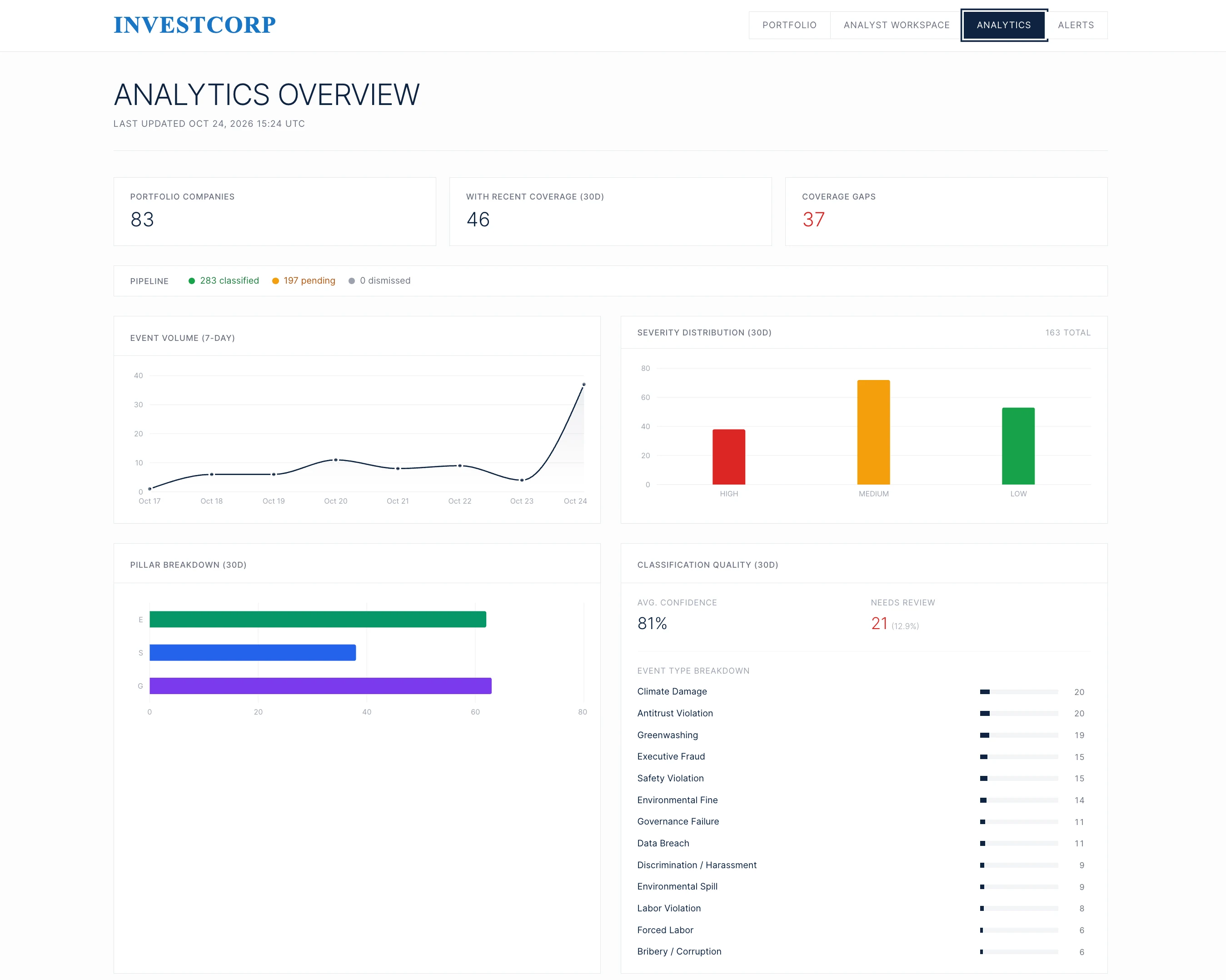1226x980 pixels.
Task: Click the Oct 18 data point
Action: 212,475
